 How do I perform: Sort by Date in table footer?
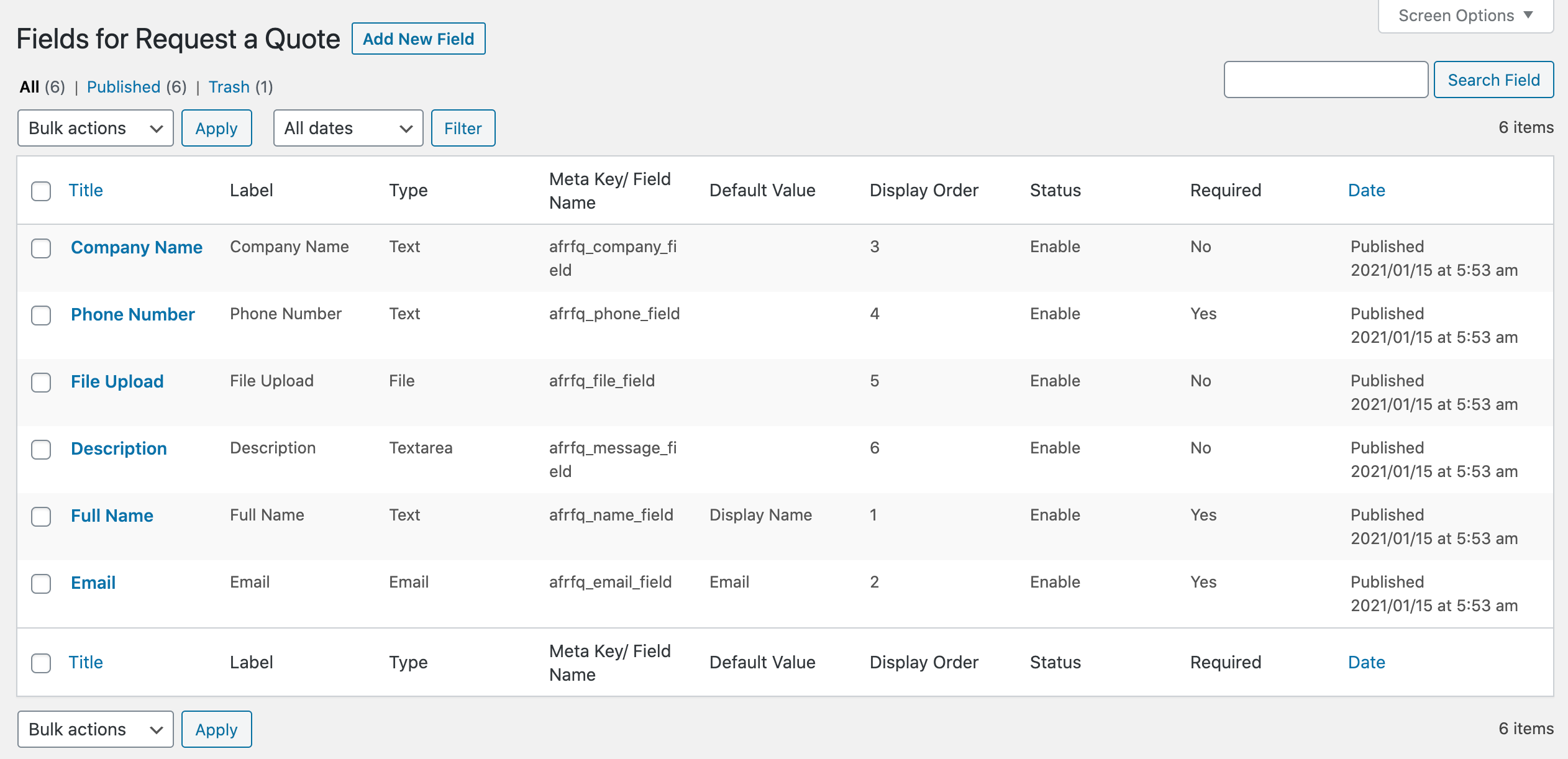1366,662
